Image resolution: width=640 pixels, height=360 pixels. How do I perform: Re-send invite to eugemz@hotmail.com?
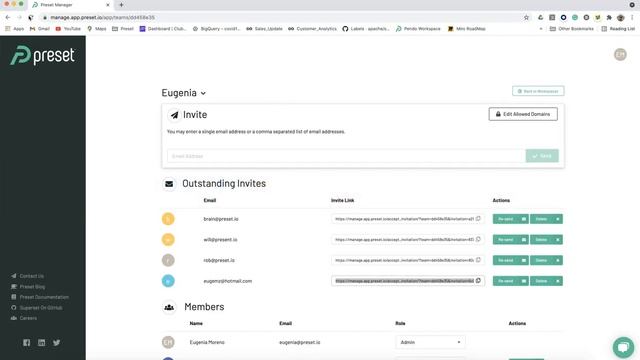[511, 281]
